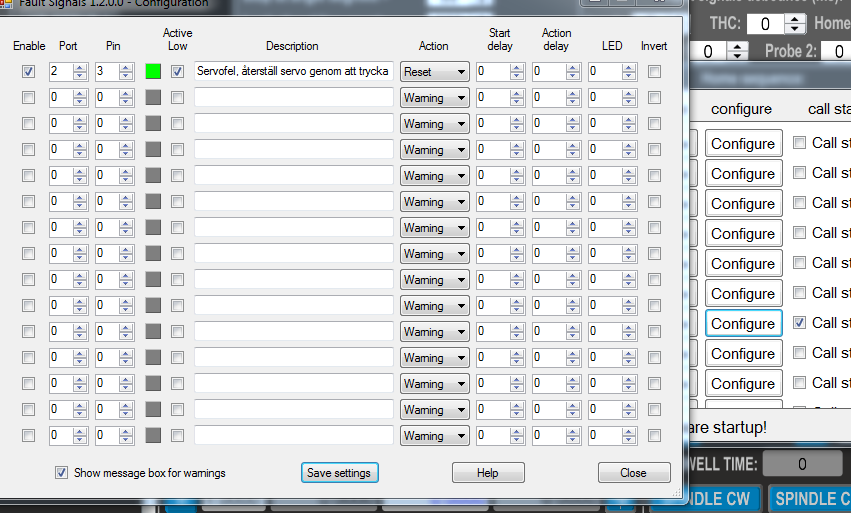Open the second row Warning action dropdown
Image resolution: width=851 pixels, height=513 pixels.
(435, 98)
